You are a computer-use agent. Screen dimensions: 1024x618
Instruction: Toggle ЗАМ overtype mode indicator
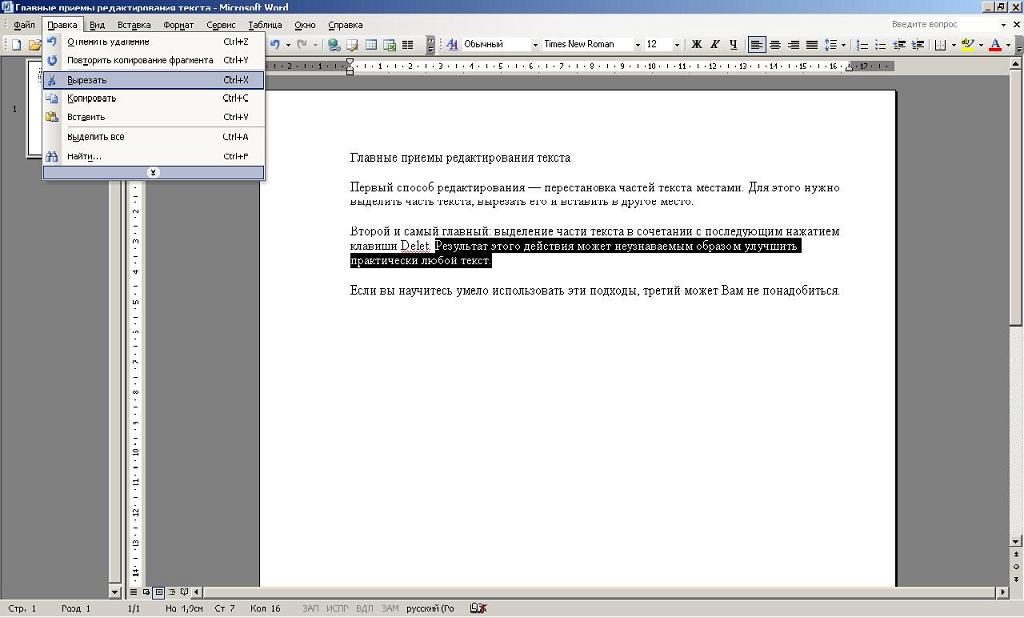pyautogui.click(x=390, y=608)
